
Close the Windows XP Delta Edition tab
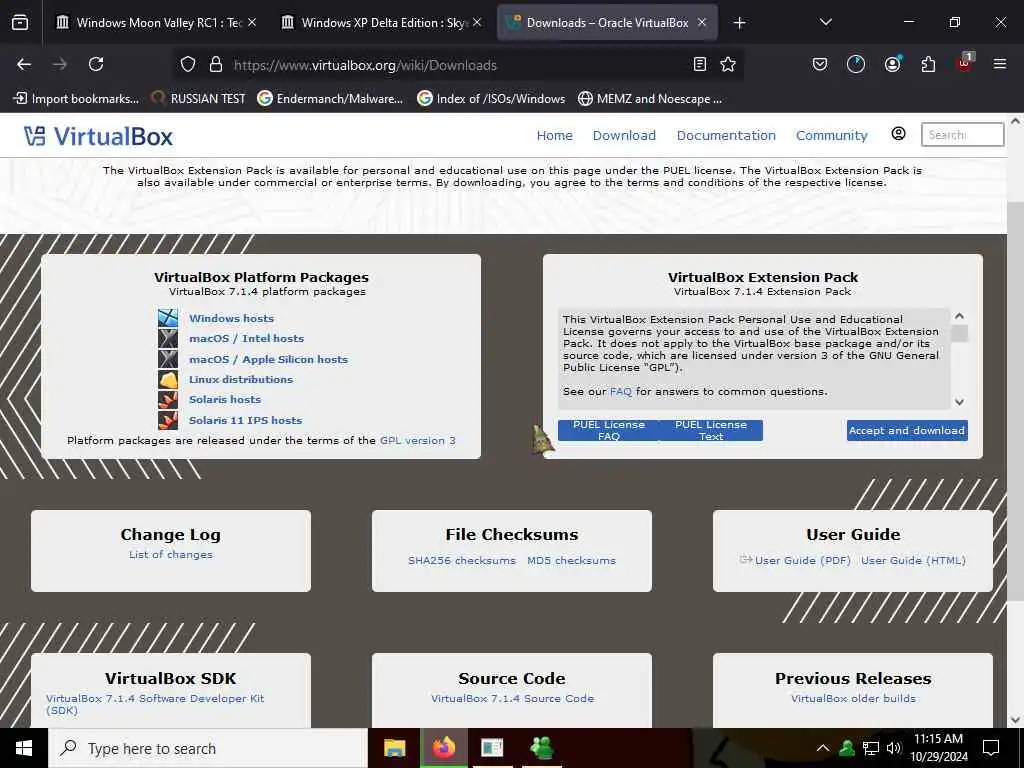(x=477, y=22)
